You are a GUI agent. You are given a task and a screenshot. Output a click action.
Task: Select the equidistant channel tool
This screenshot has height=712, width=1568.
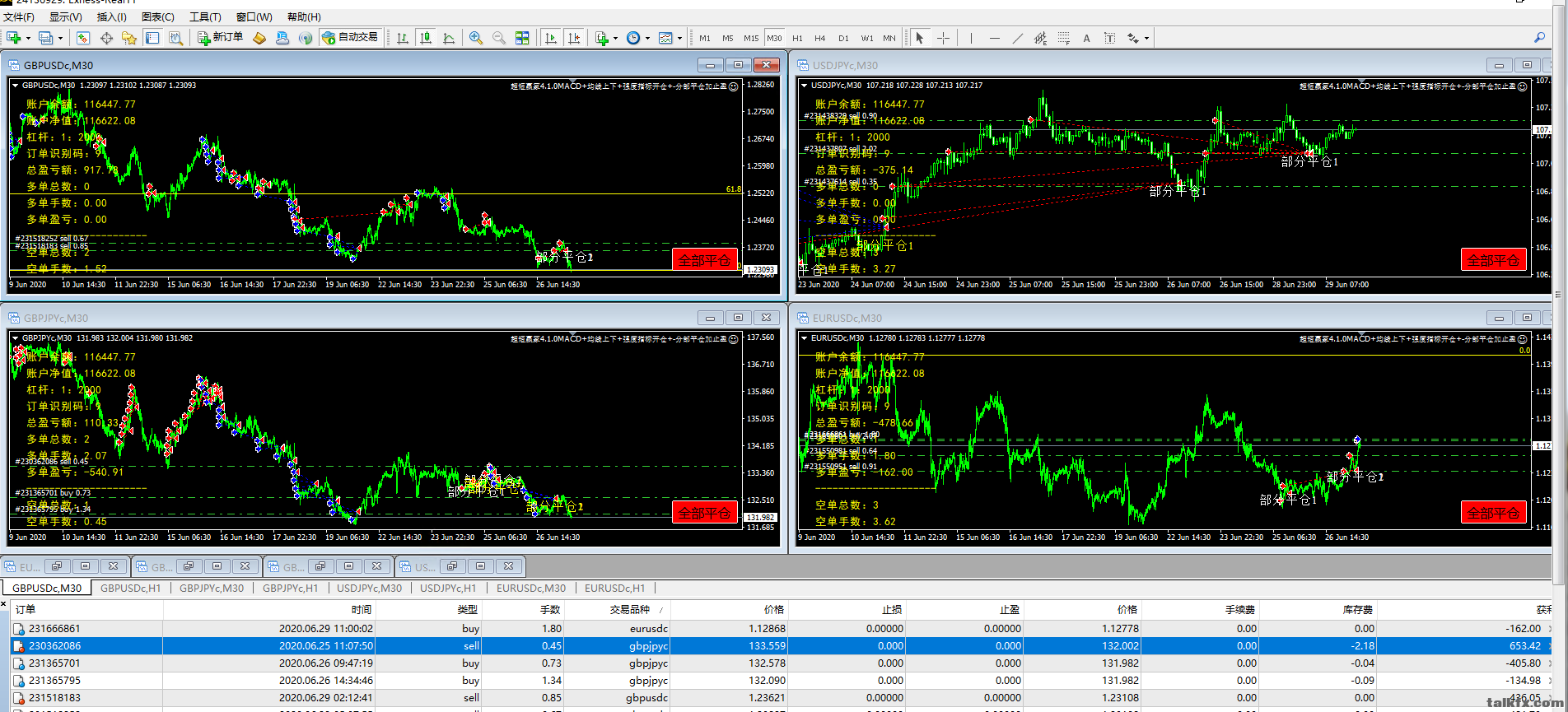[x=1041, y=38]
